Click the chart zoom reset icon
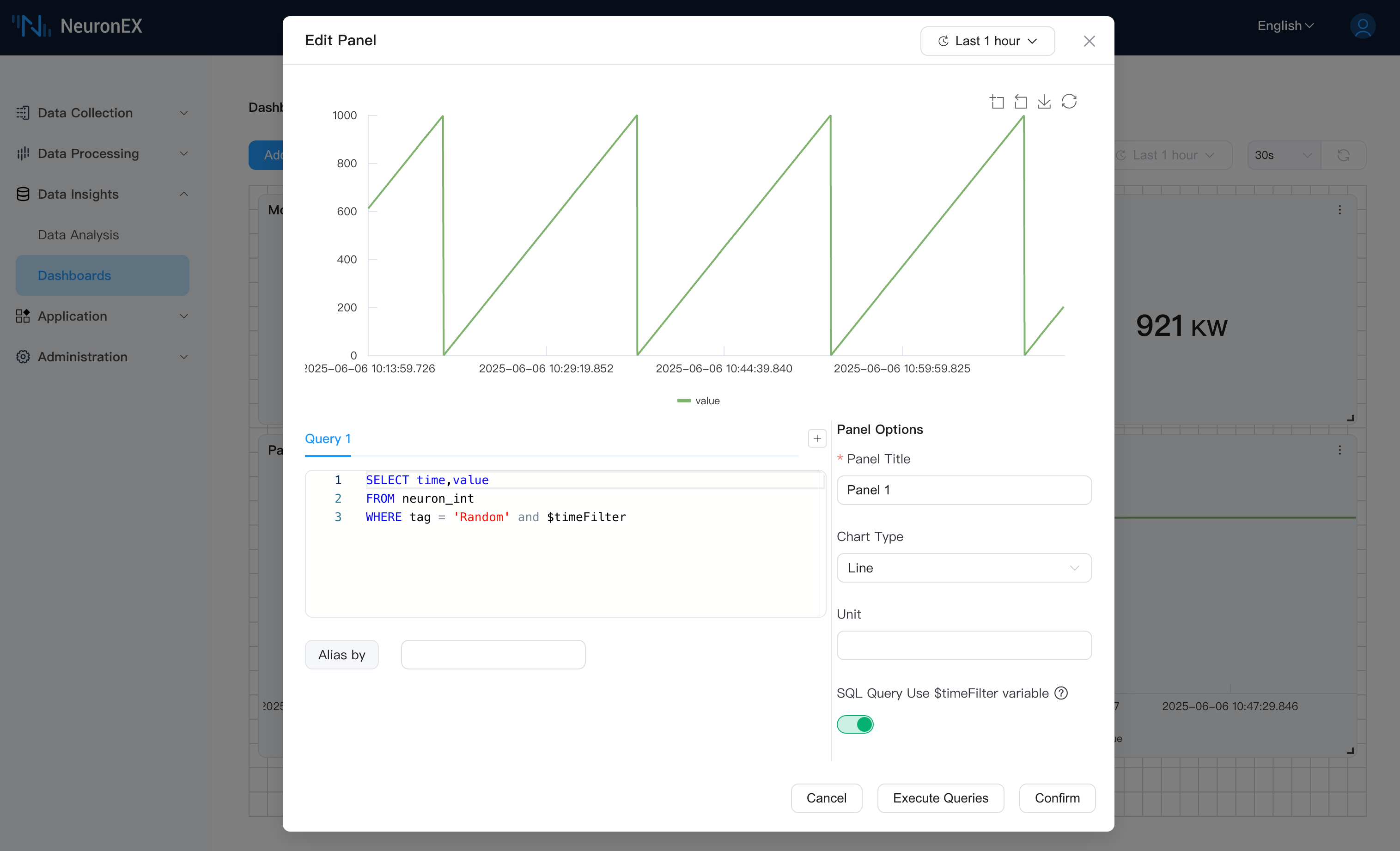1400x851 pixels. [1021, 102]
